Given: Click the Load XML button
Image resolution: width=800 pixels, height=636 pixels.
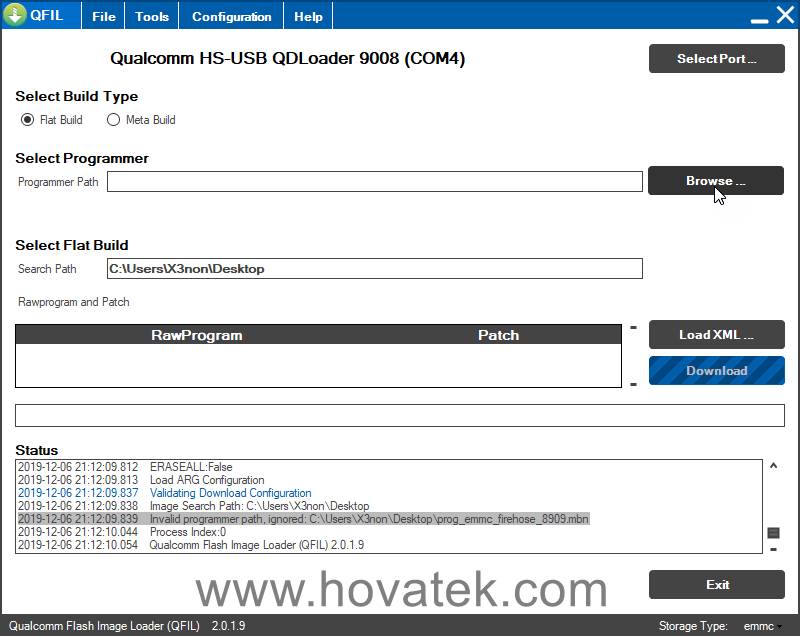Looking at the screenshot, I should tap(716, 335).
